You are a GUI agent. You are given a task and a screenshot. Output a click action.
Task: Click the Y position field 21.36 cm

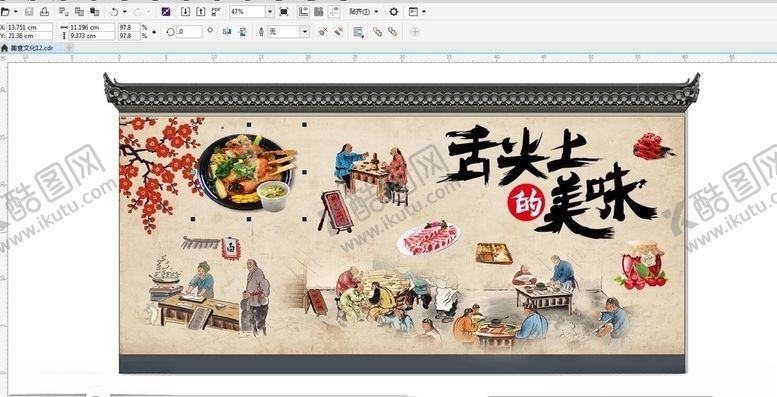coord(29,36)
